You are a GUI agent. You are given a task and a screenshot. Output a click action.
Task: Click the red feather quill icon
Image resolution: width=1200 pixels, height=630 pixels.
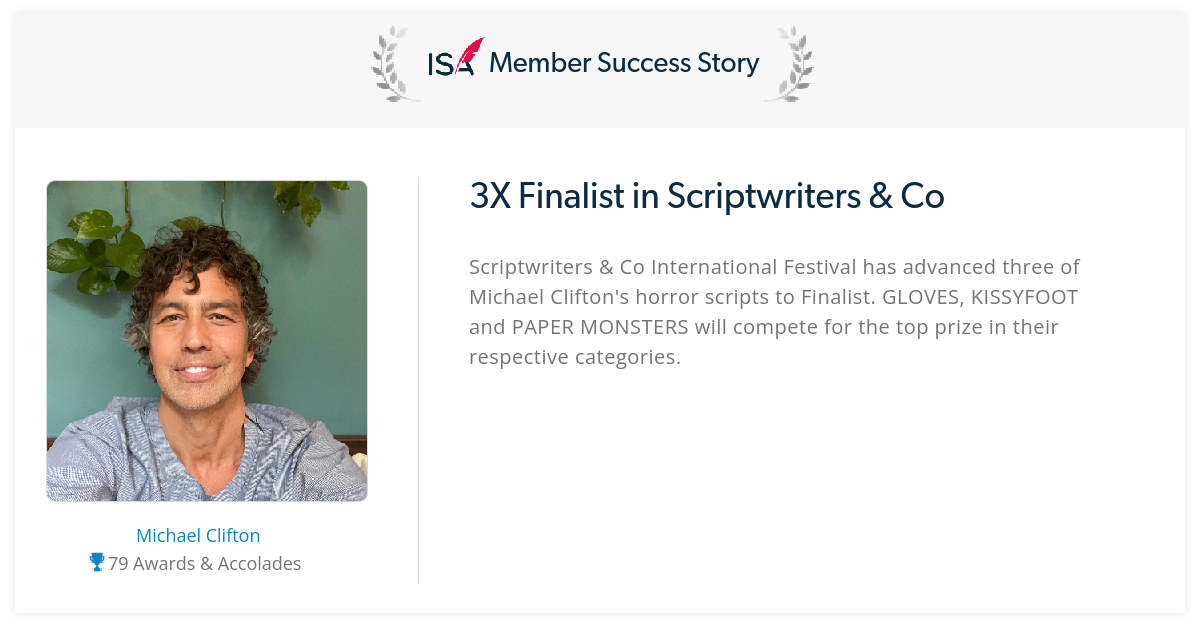pyautogui.click(x=471, y=53)
